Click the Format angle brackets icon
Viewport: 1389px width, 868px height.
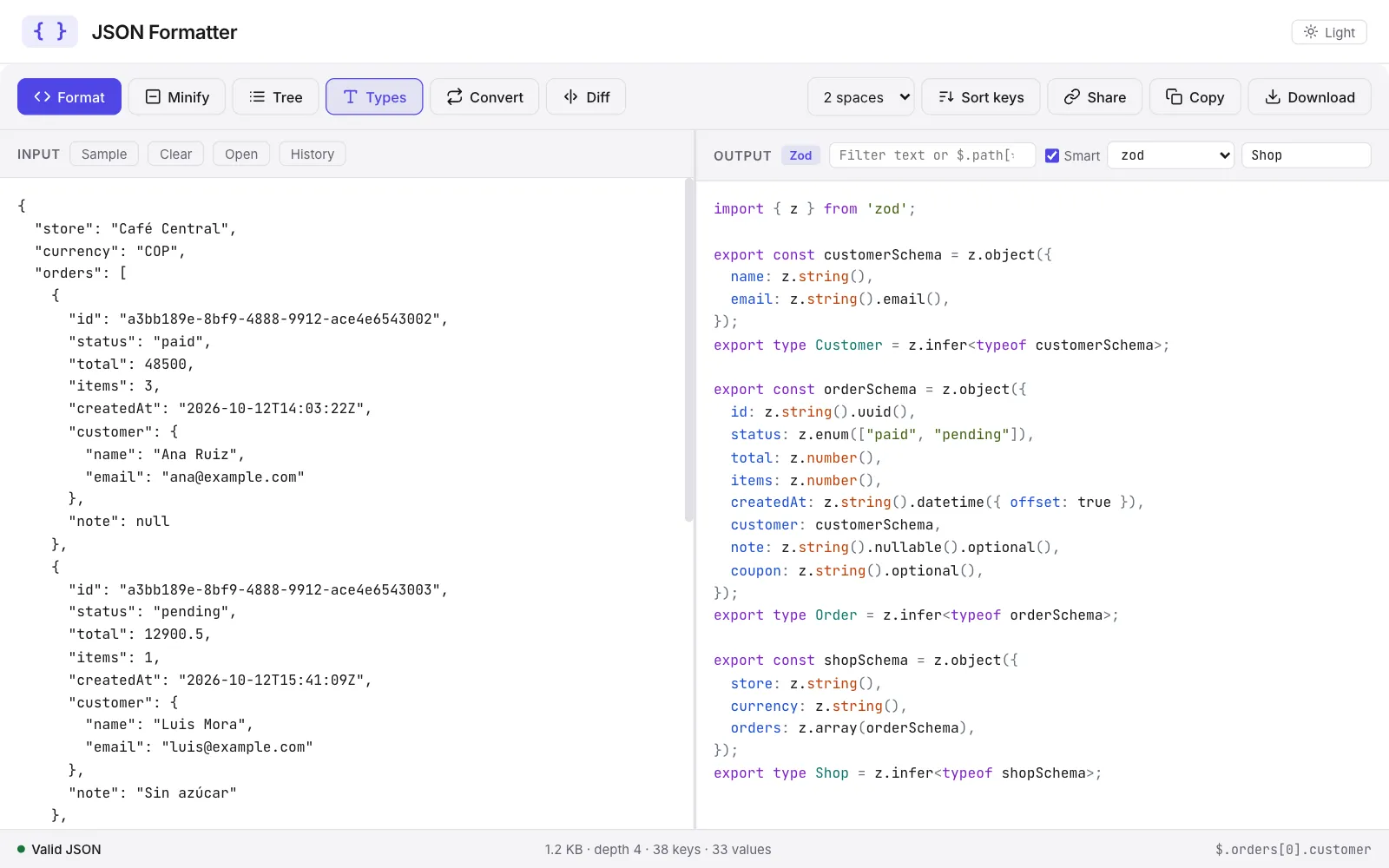43,97
